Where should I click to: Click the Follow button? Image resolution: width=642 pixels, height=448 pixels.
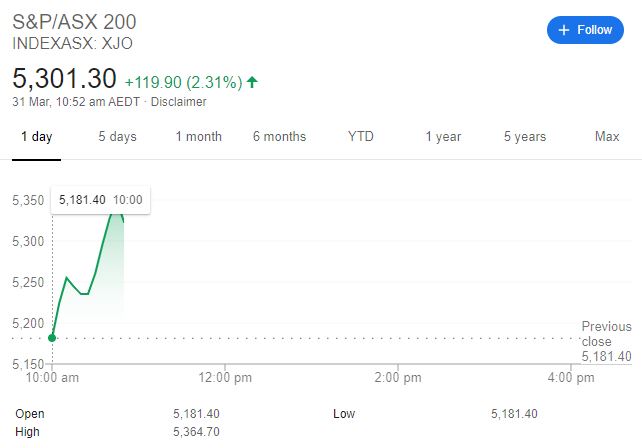(x=584, y=30)
